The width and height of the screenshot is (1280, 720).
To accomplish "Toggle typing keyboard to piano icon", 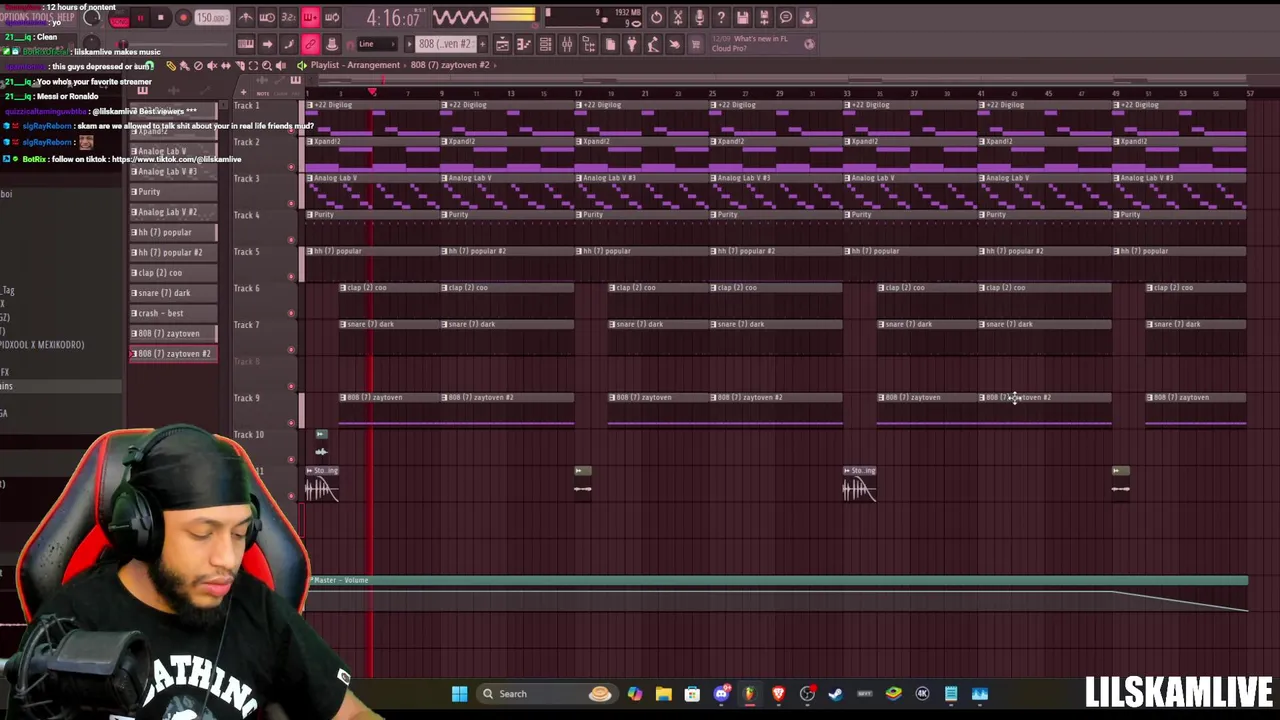I will [246, 44].
